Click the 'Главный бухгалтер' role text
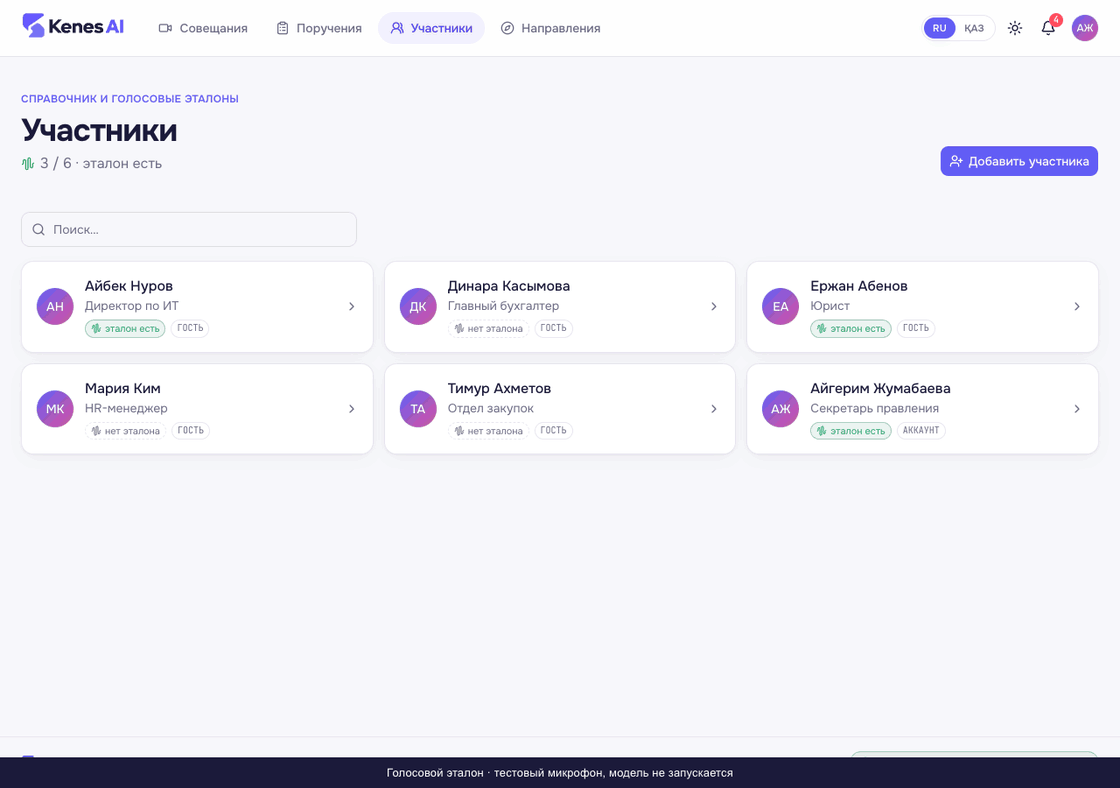Screen dimensions: 1120x788 click(504, 306)
